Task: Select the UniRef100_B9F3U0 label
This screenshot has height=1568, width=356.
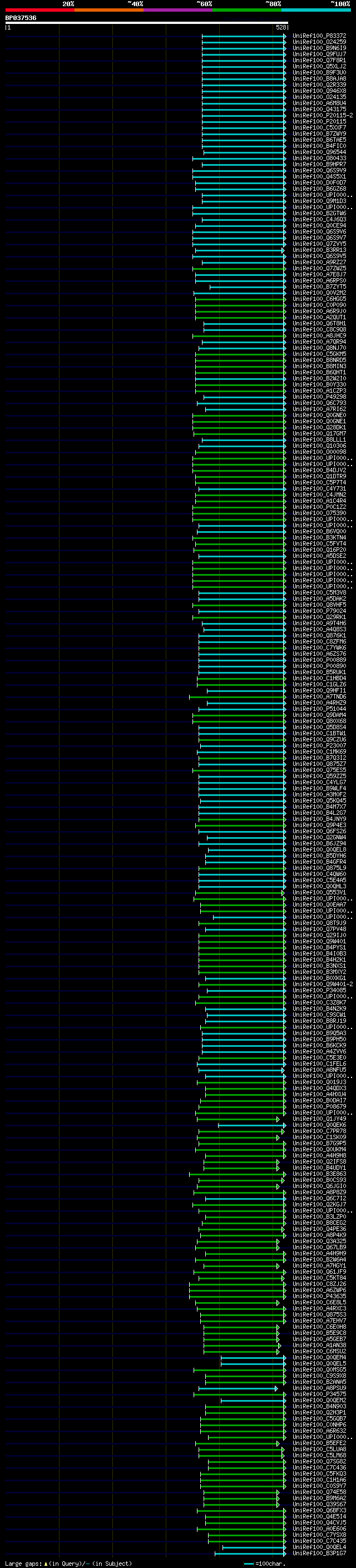Action: pyautogui.click(x=319, y=72)
